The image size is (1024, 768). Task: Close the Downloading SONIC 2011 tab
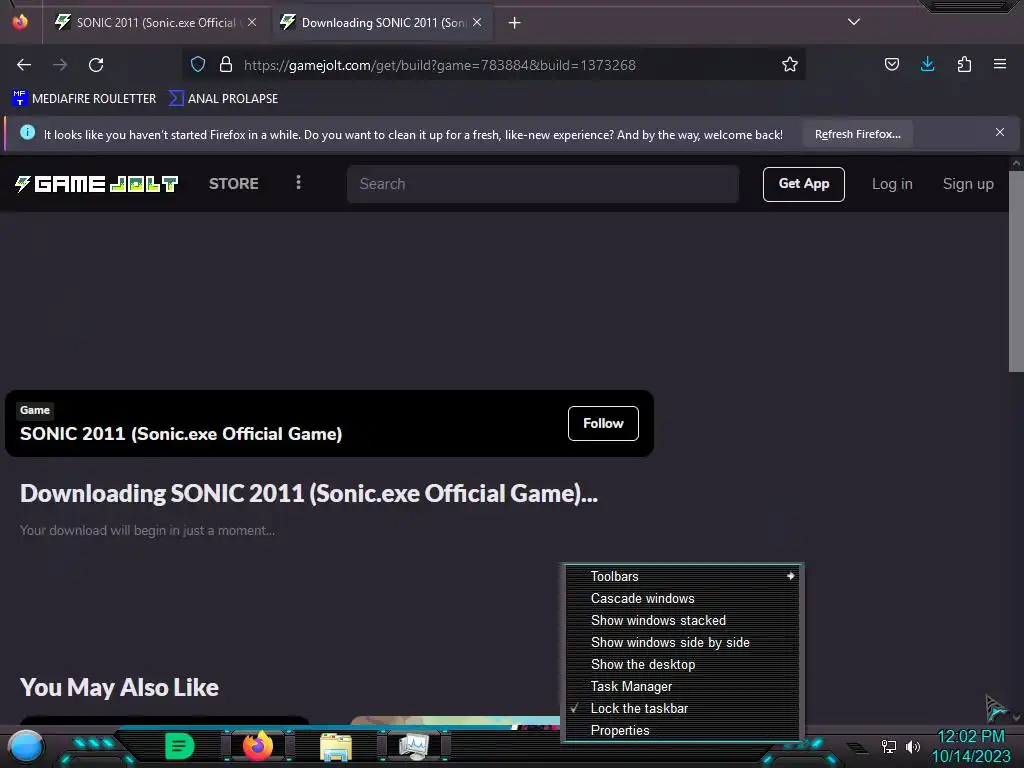tap(477, 22)
